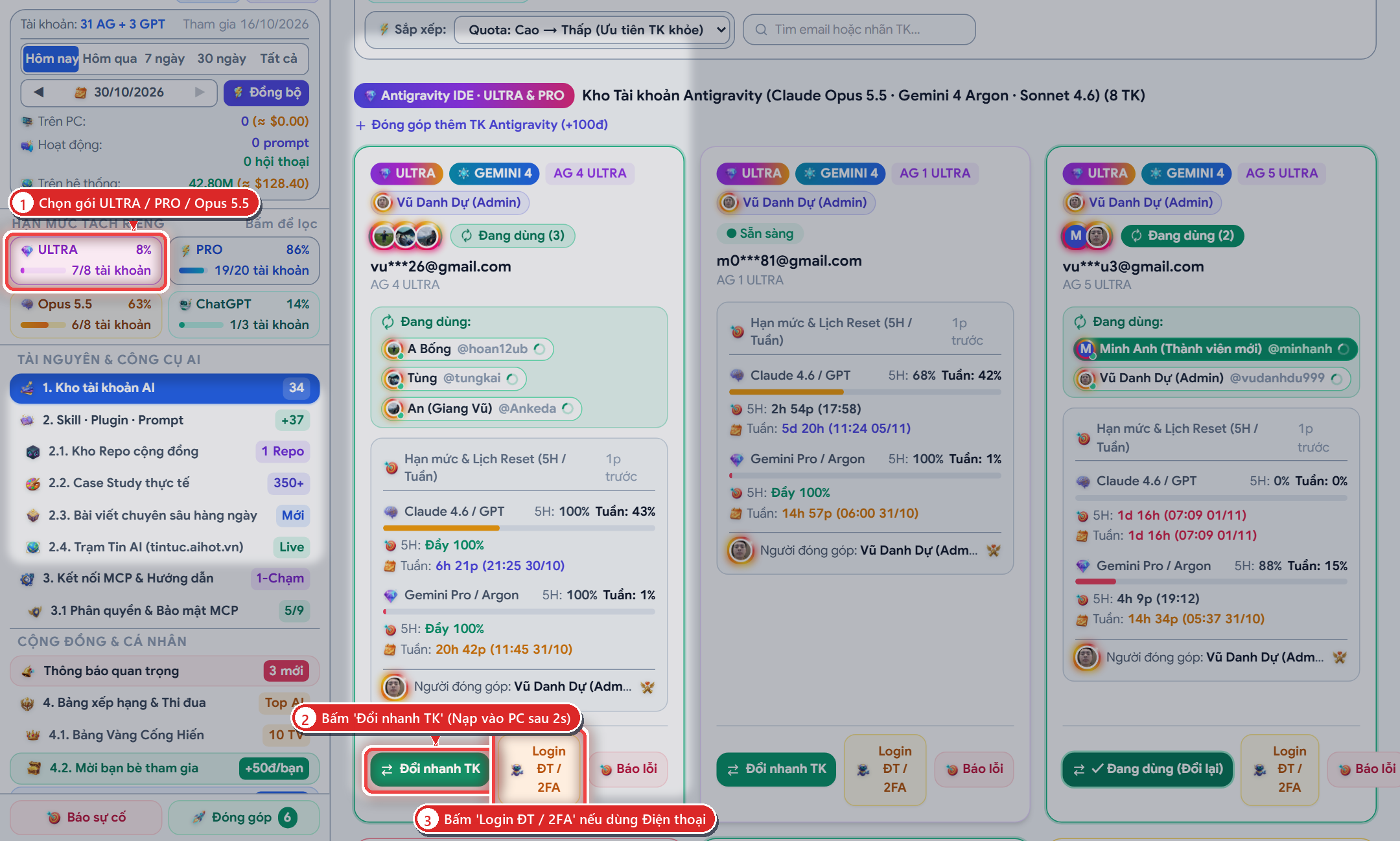Show the Tất cả period tab
Screen dimensions: 1400x841
click(279, 58)
